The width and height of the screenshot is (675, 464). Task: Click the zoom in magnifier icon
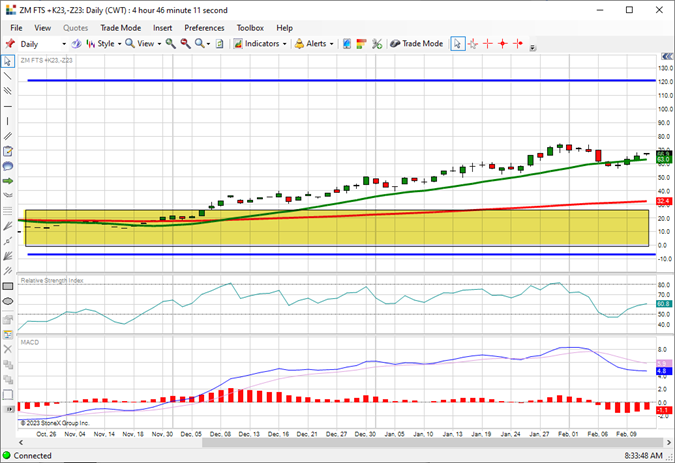click(171, 43)
